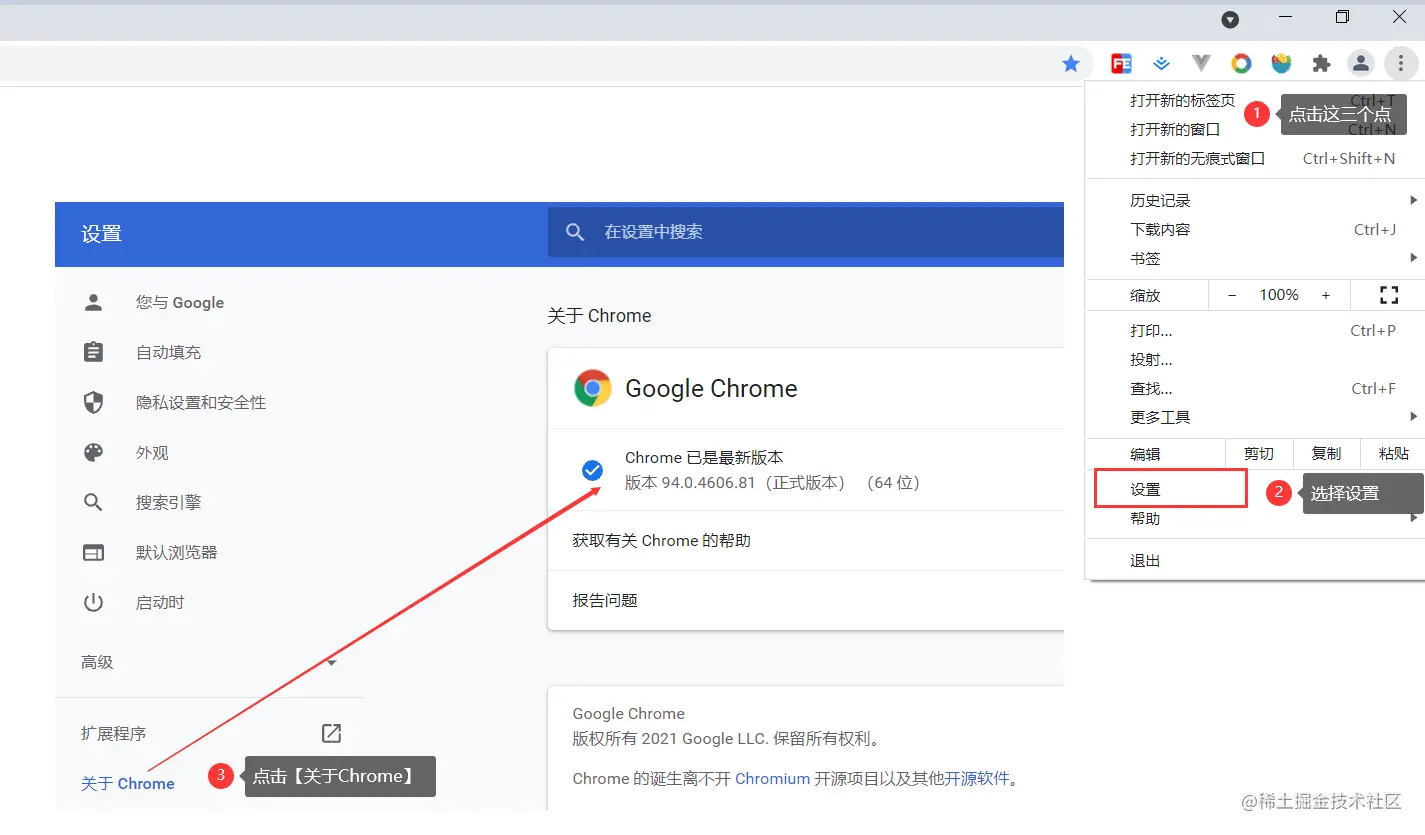
Task: Click the colorful shield extension icon
Action: point(1281,64)
